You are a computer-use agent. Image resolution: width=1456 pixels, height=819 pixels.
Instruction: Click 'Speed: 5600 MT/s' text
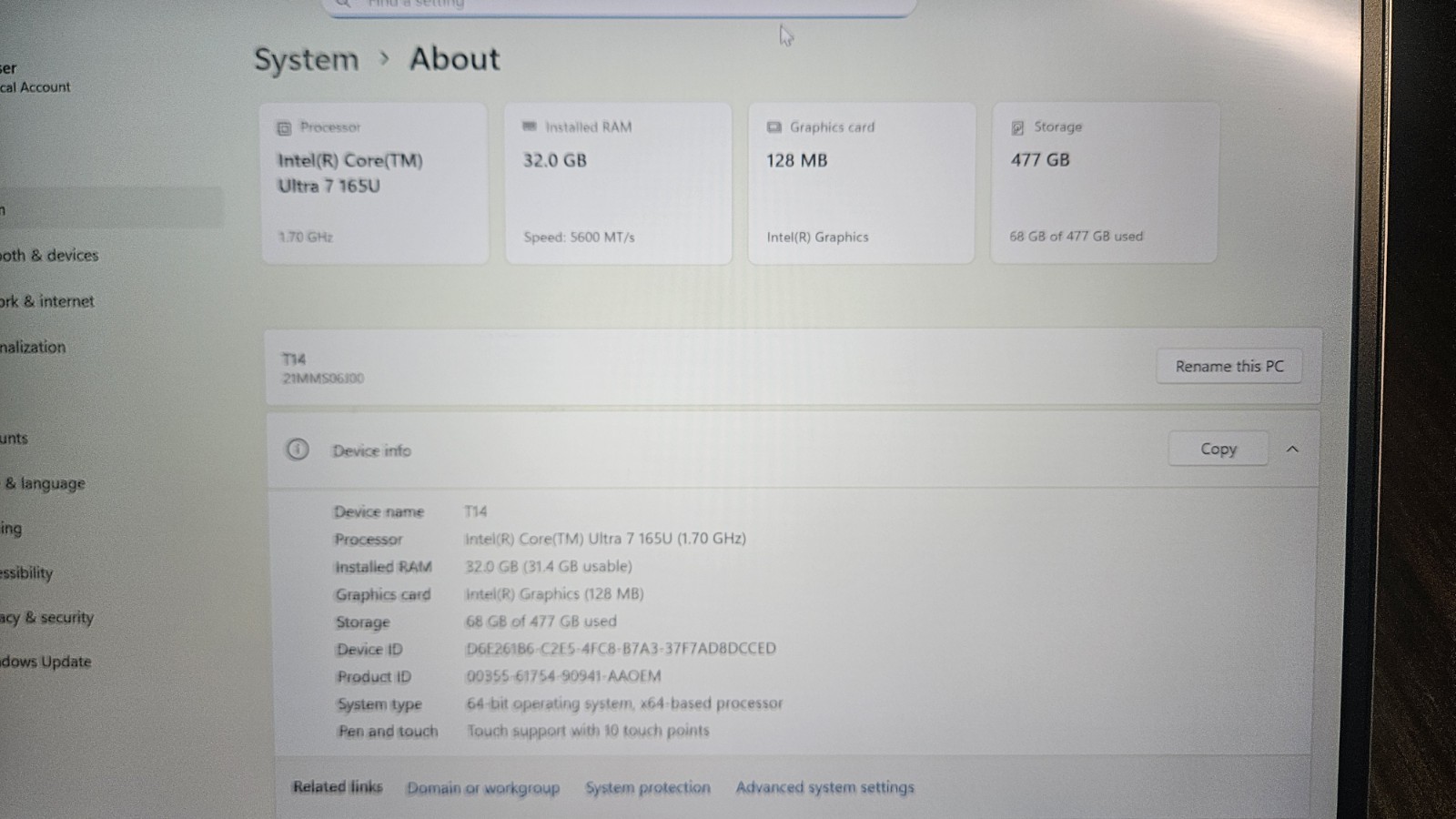[x=579, y=237]
